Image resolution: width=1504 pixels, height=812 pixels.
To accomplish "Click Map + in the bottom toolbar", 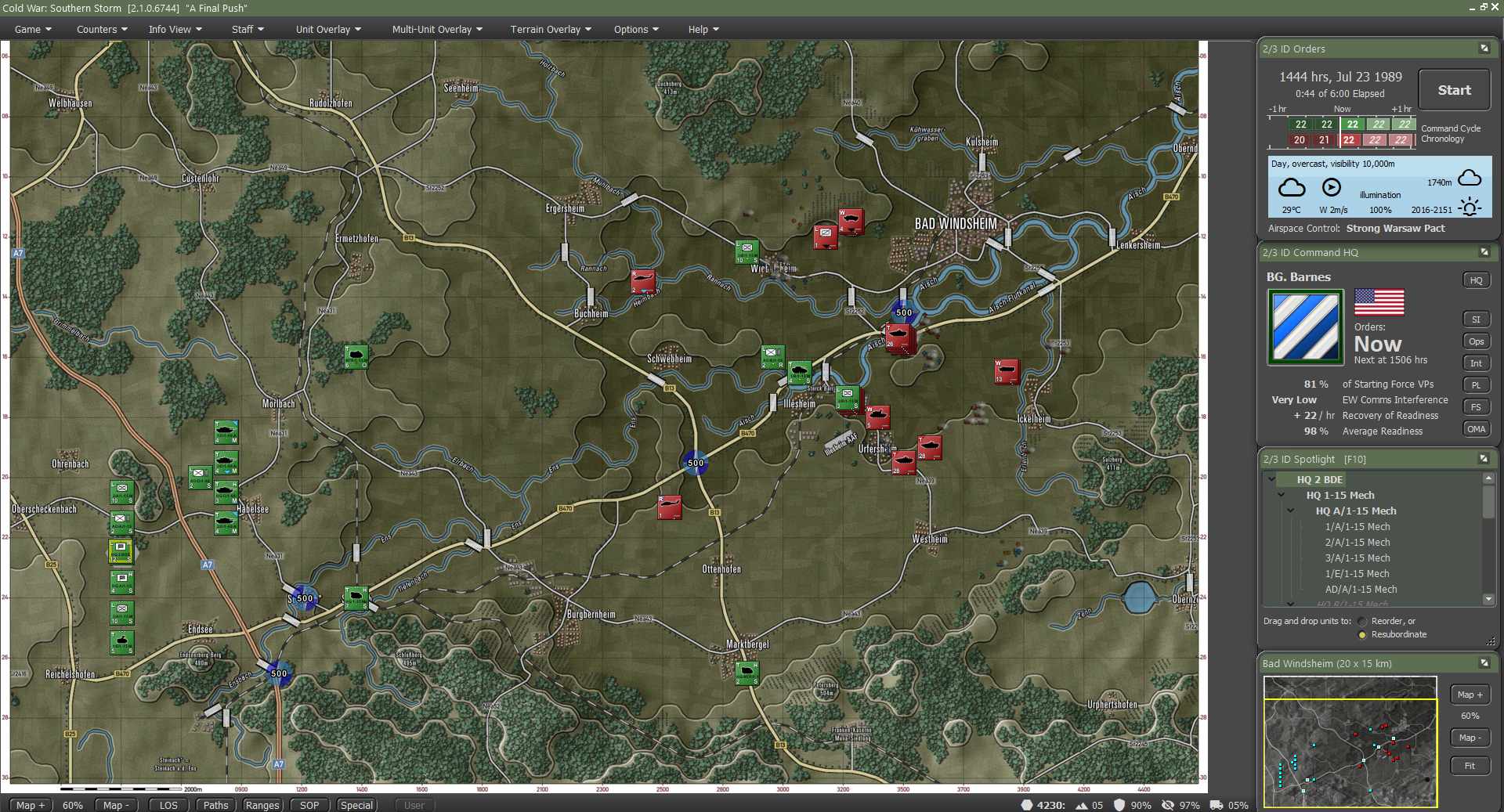I will (x=31, y=805).
